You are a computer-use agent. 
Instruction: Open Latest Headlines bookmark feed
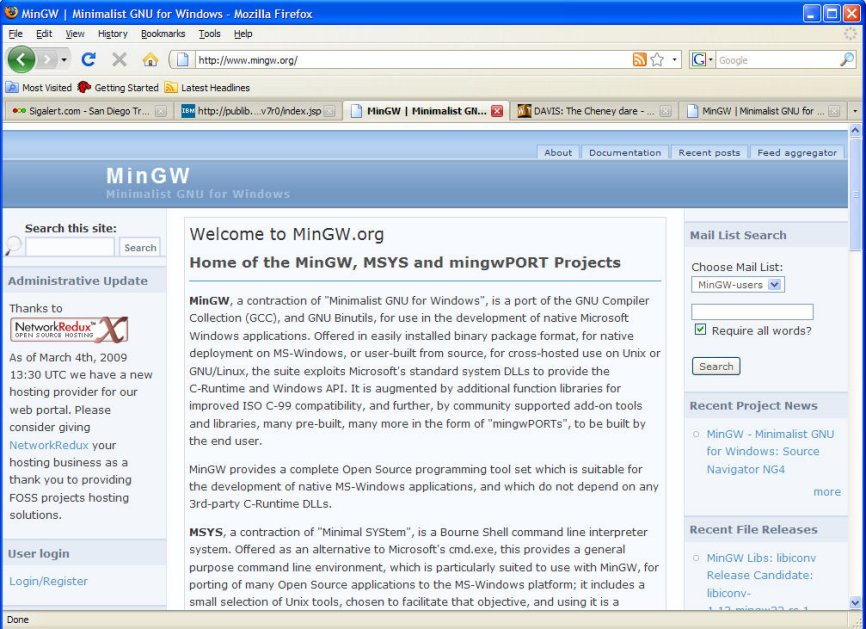coord(207,88)
